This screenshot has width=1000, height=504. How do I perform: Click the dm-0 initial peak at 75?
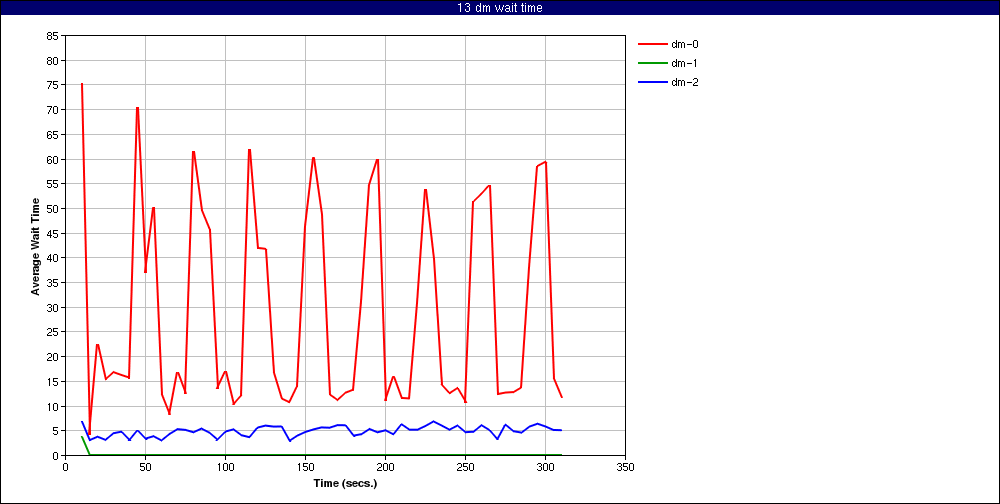[82, 84]
